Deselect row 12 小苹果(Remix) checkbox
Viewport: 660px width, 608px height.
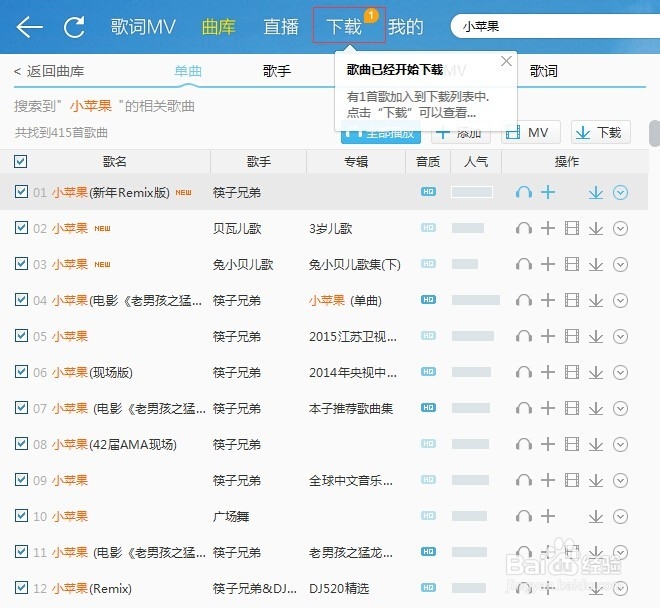pos(21,587)
